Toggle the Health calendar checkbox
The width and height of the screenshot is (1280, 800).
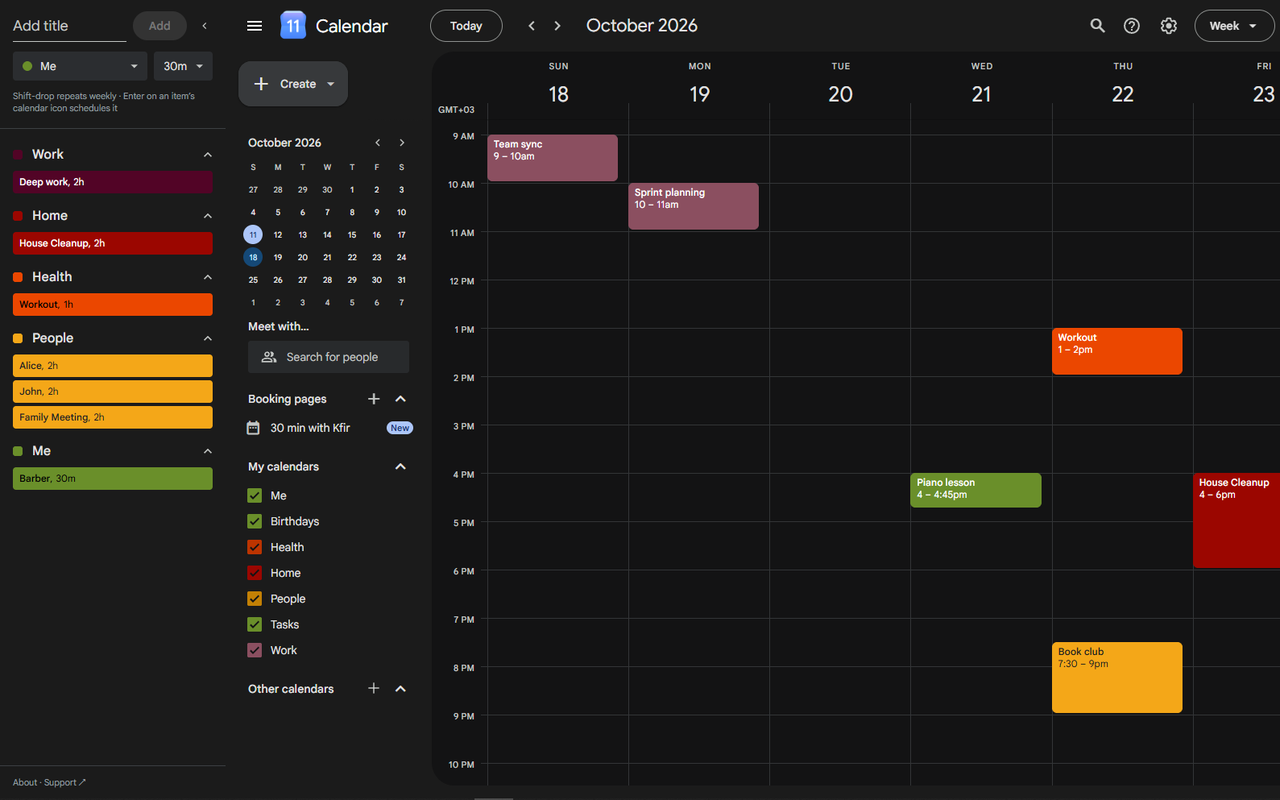coord(254,548)
